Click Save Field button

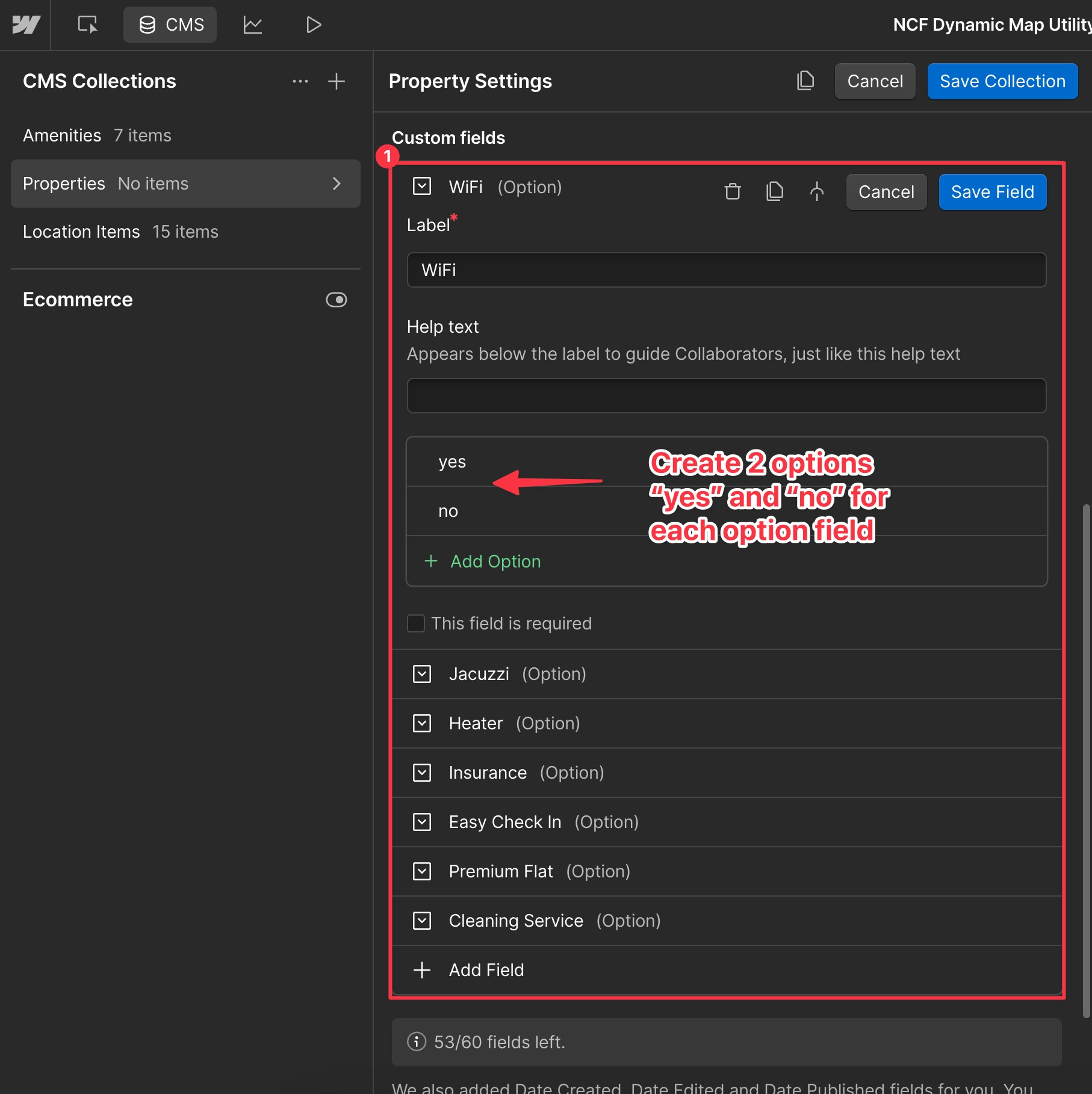[x=992, y=192]
